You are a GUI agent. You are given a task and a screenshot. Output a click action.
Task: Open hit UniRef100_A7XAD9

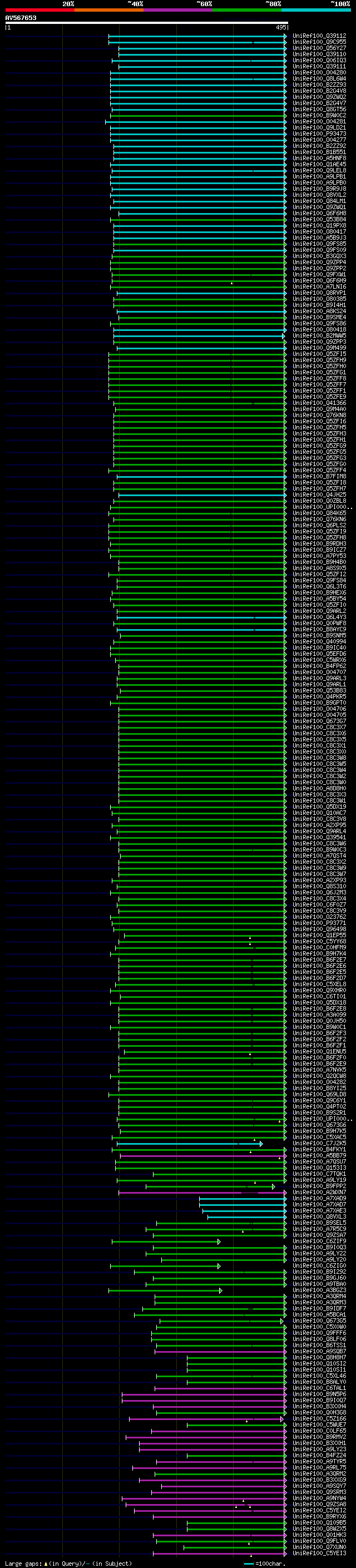[x=319, y=1199]
